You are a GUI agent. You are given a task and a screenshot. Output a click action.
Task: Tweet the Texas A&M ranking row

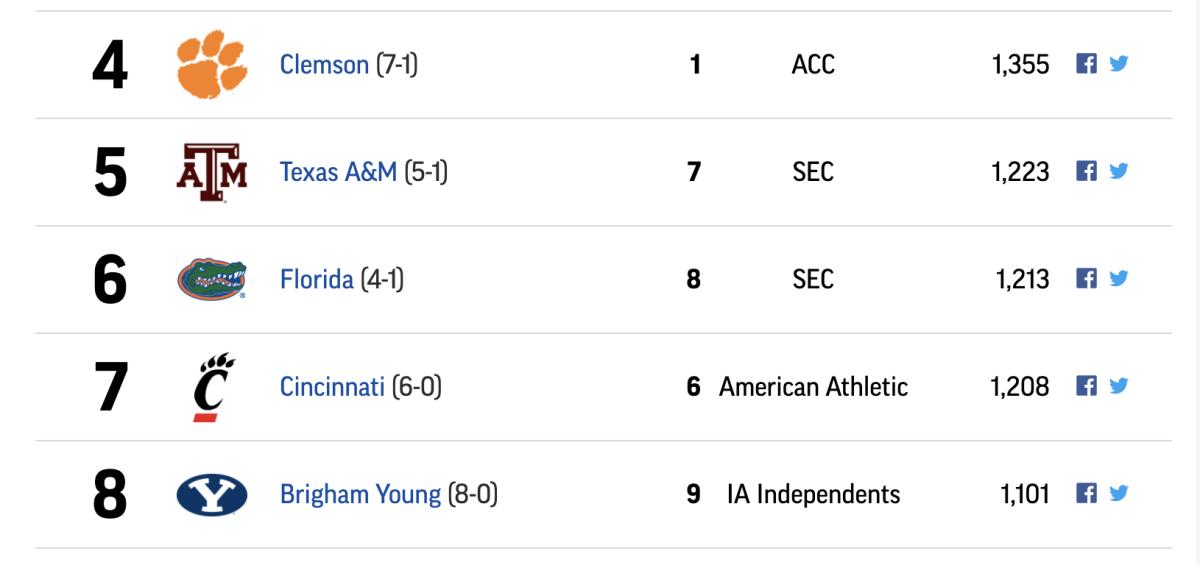[x=1118, y=171]
